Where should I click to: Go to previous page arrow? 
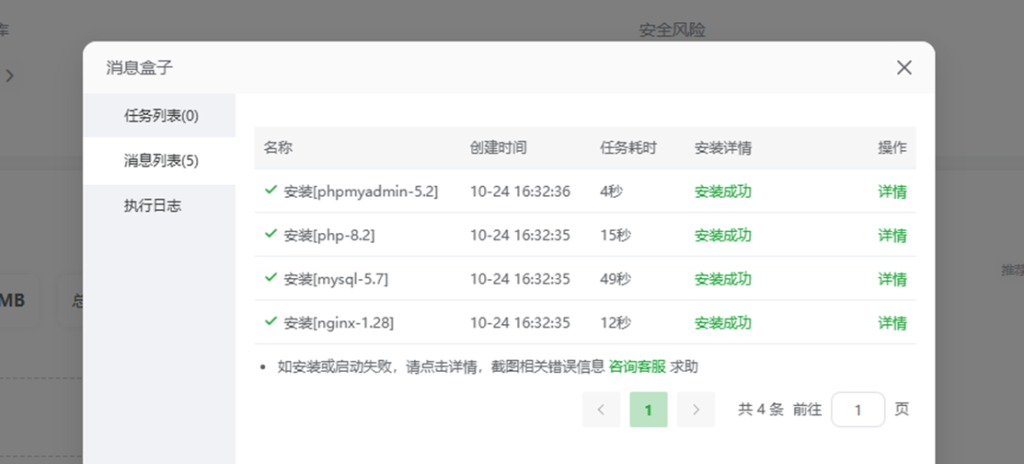(601, 409)
